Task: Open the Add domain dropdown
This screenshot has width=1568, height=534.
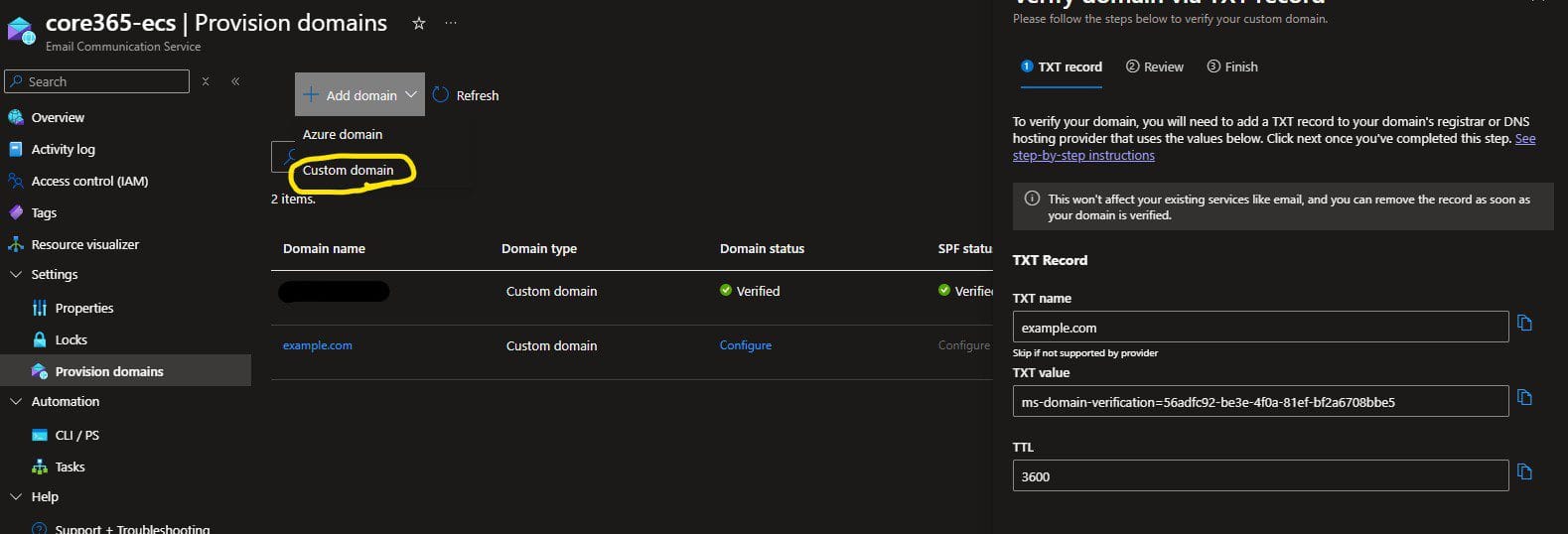Action: (359, 95)
